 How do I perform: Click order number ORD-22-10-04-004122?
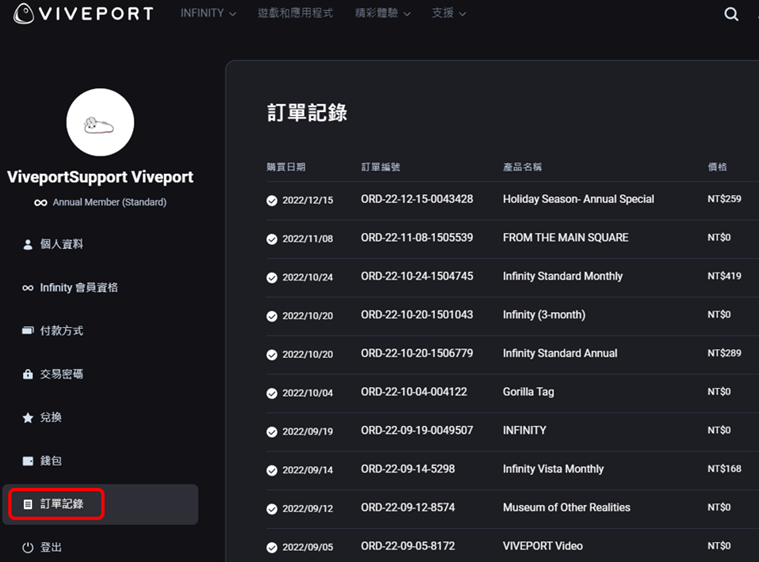tap(414, 392)
